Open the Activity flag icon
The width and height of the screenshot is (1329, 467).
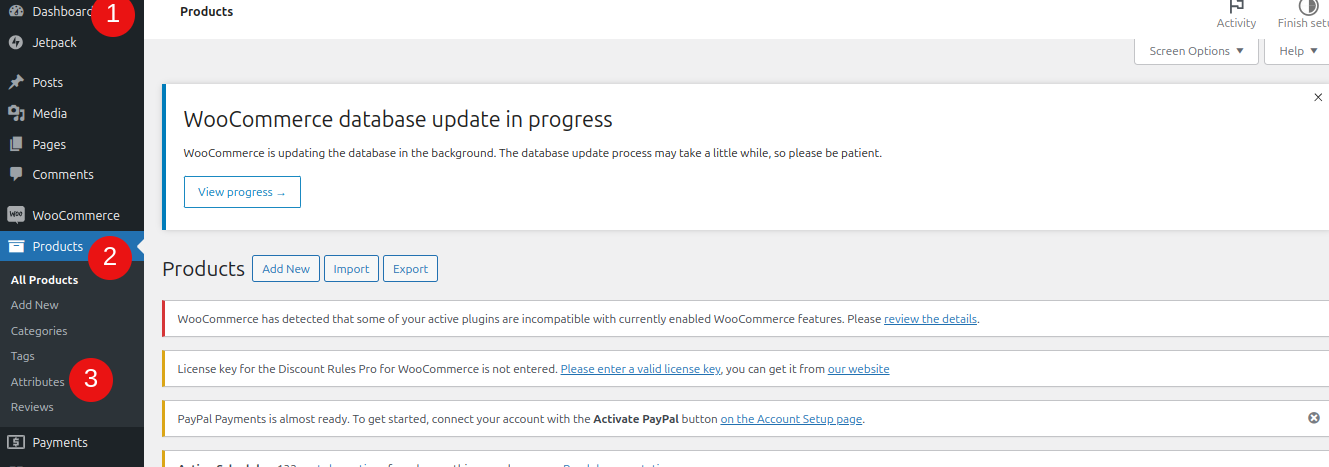[x=1236, y=6]
